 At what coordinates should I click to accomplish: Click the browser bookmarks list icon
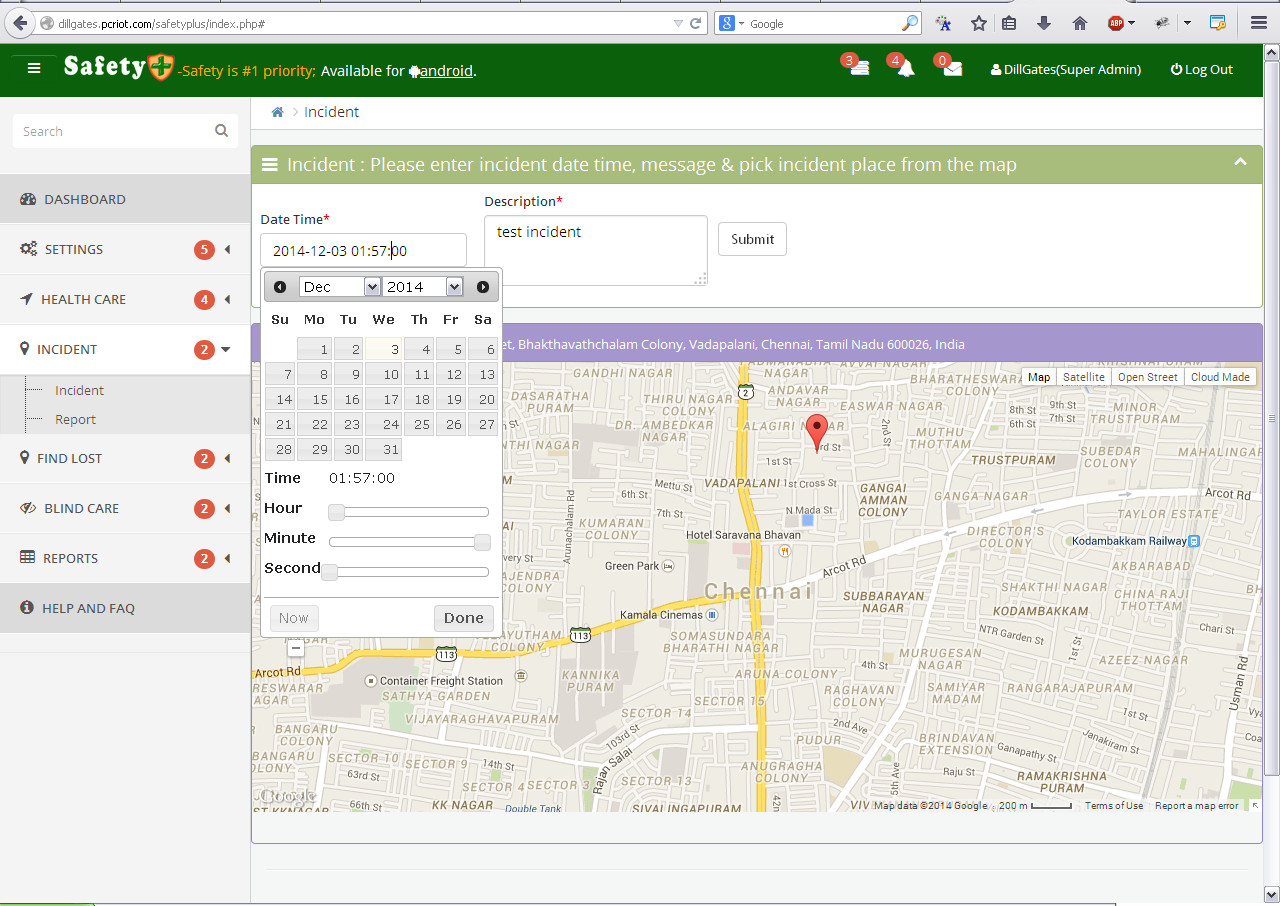point(1010,23)
